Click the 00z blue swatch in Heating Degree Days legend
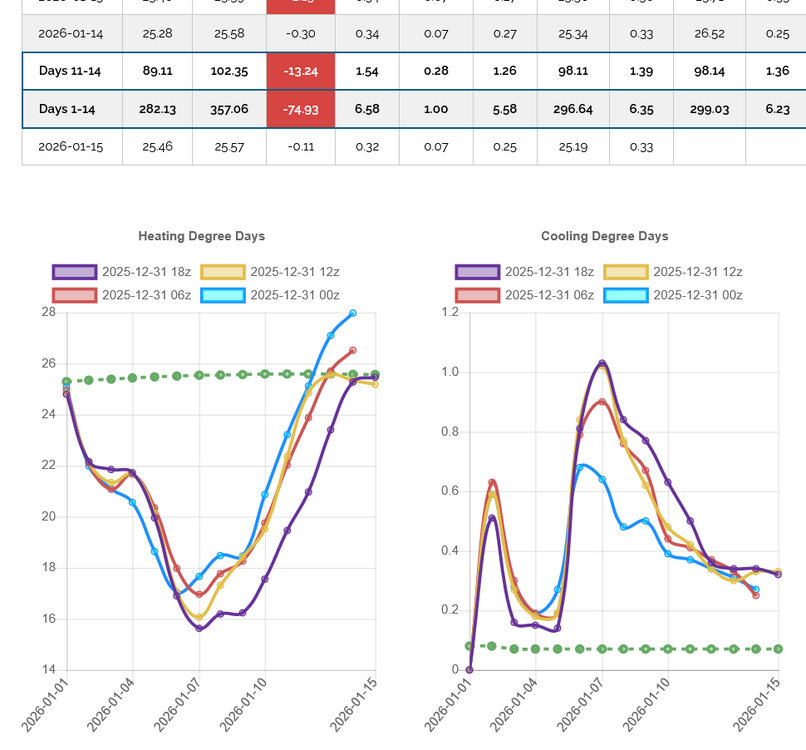This screenshot has width=806, height=750. click(222, 295)
